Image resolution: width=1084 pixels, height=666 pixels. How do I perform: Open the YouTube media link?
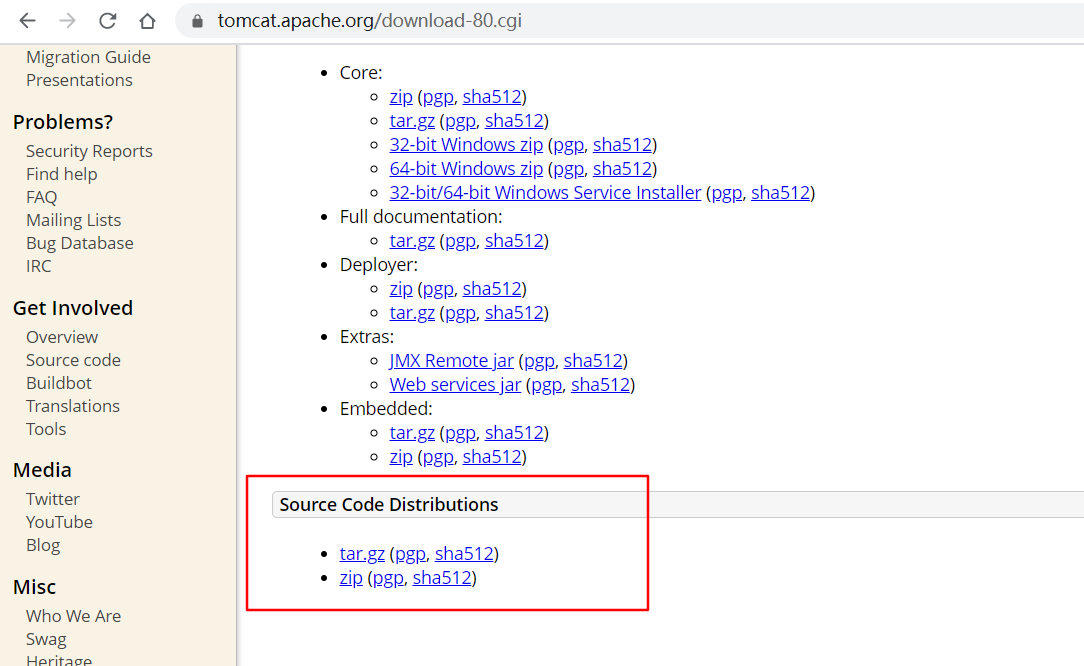[x=59, y=522]
